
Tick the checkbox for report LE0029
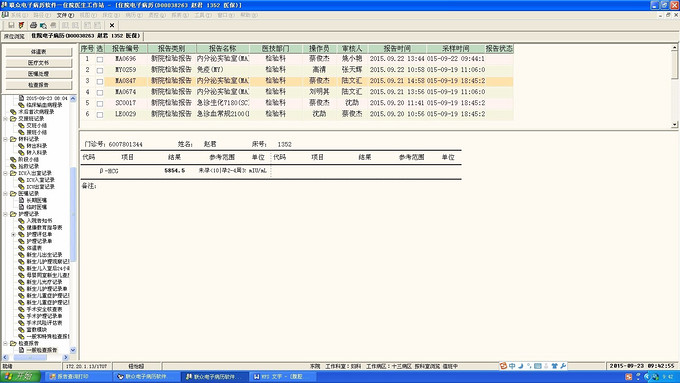100,115
